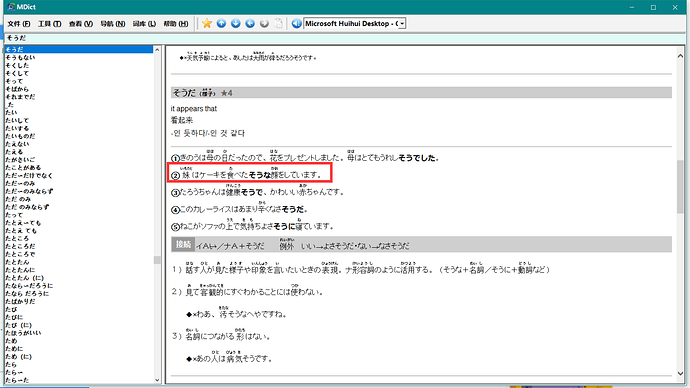Open the 词库 (L) menu

tap(144, 24)
